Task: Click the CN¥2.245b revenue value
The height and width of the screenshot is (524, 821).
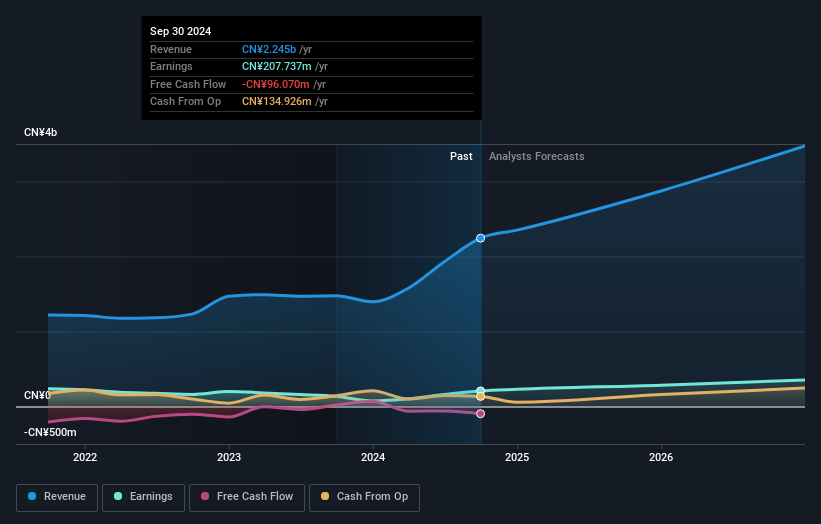Action: click(x=269, y=49)
